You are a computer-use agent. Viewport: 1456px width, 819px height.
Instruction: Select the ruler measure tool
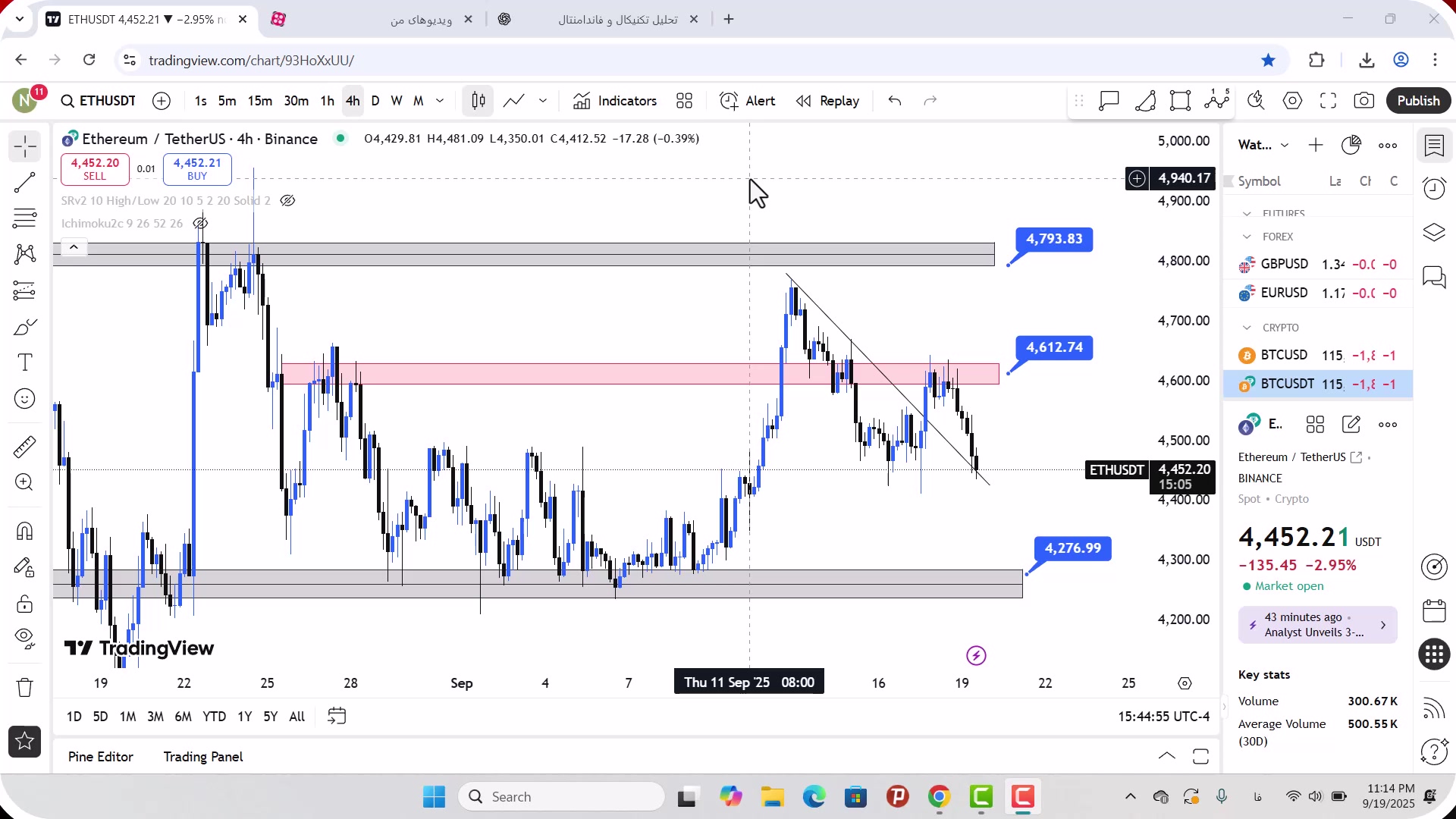point(25,447)
